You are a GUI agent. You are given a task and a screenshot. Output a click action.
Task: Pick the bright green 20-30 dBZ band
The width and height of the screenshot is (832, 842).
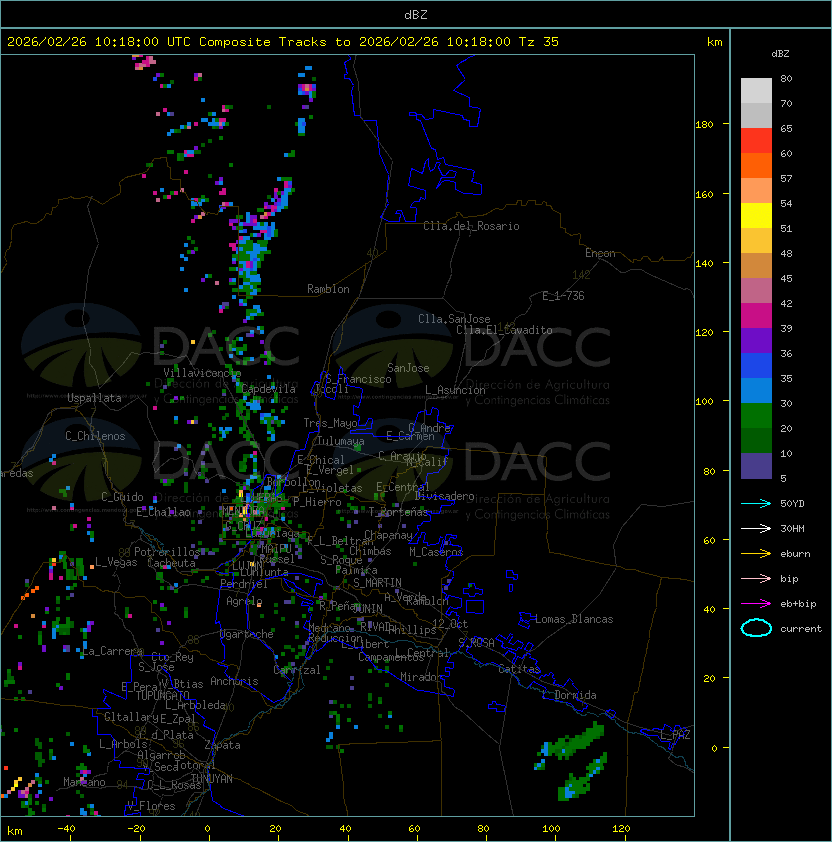pos(756,416)
